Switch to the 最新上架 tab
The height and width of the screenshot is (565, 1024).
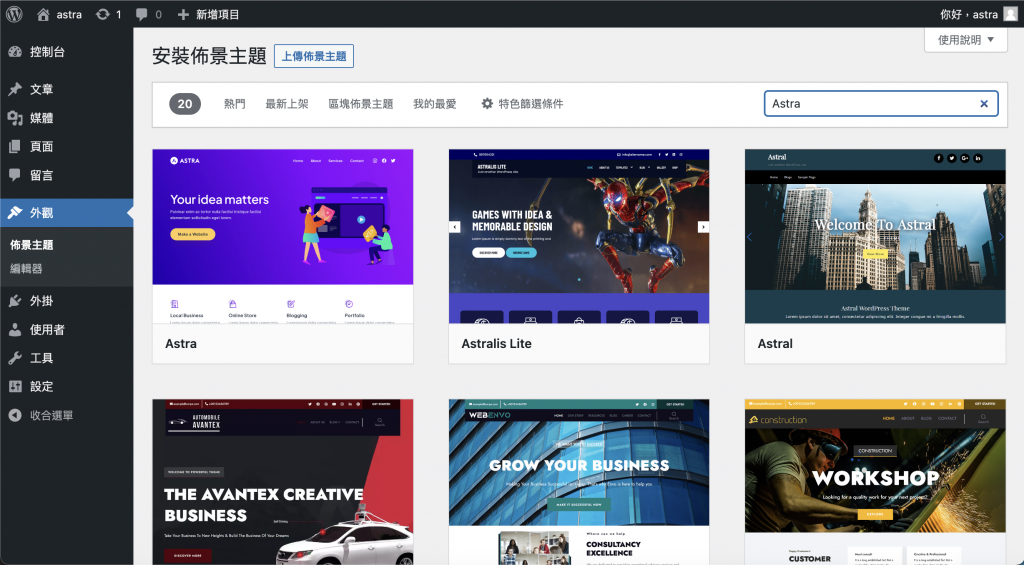pos(287,103)
